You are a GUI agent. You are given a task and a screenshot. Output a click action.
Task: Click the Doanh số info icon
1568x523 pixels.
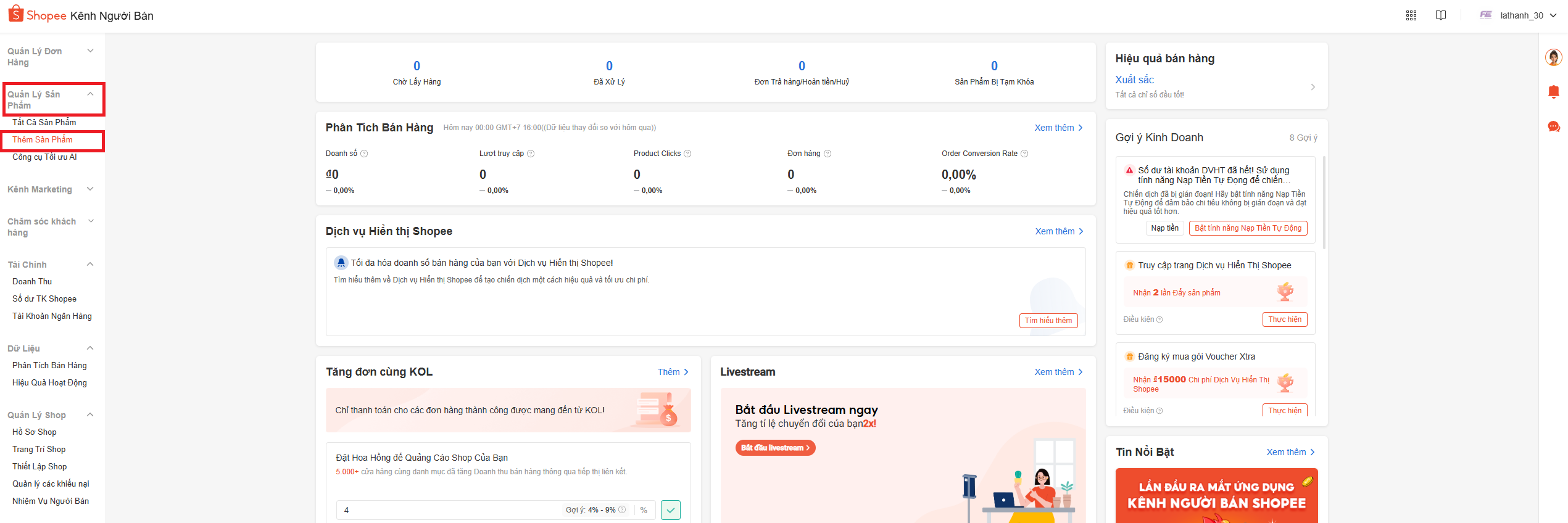point(364,154)
